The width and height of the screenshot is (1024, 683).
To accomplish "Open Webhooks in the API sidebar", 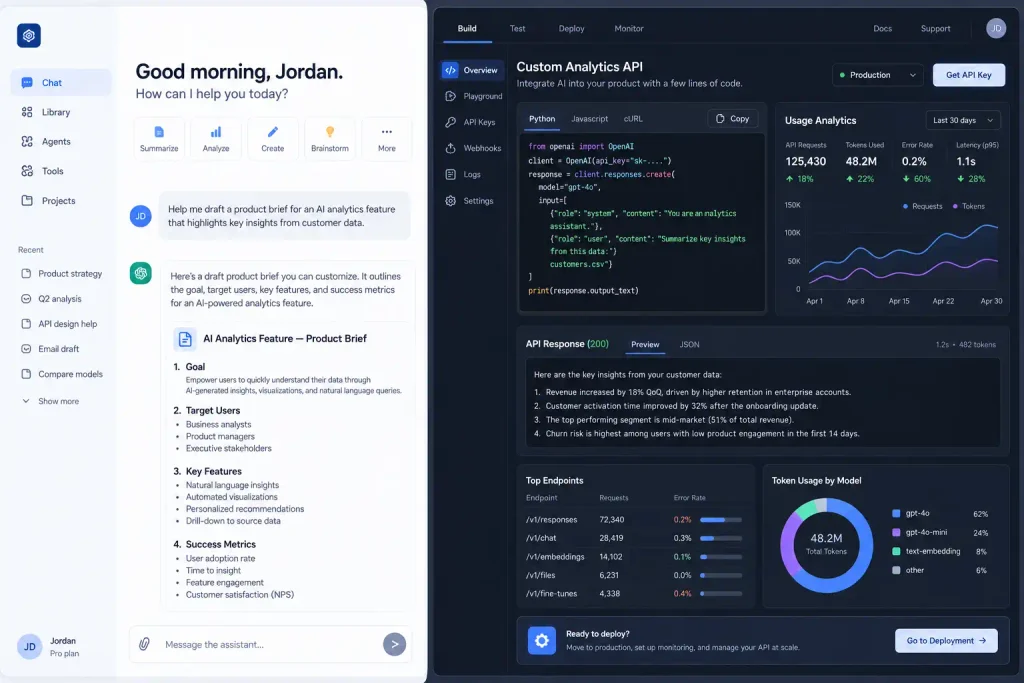I will coord(474,148).
